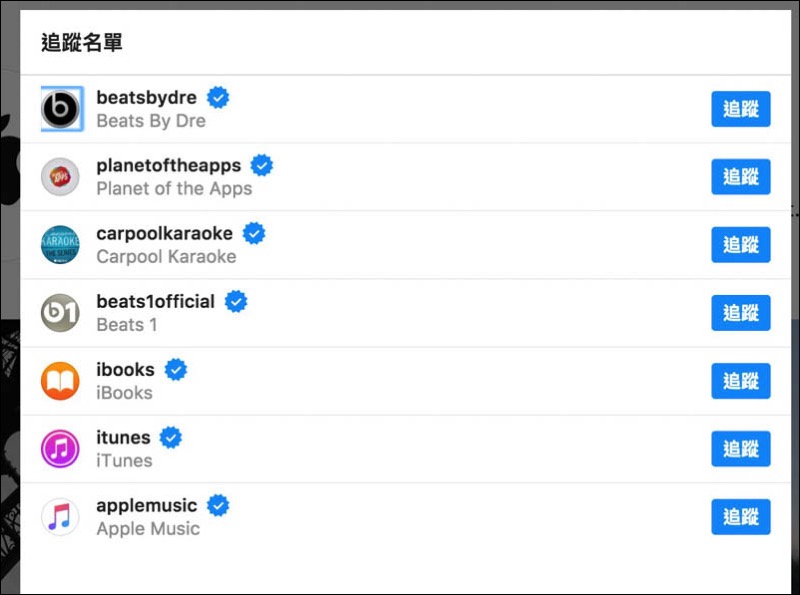
Task: Open the beatsbydre profile picture
Action: (x=61, y=109)
